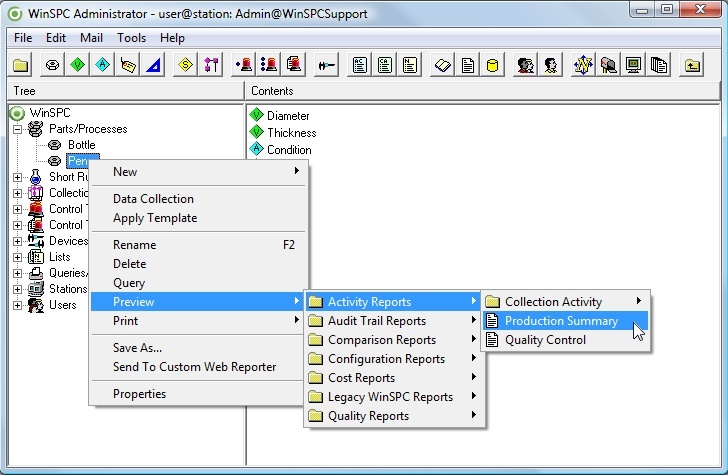Click the tag toolbar icon
This screenshot has width=728, height=475.
(x=128, y=65)
